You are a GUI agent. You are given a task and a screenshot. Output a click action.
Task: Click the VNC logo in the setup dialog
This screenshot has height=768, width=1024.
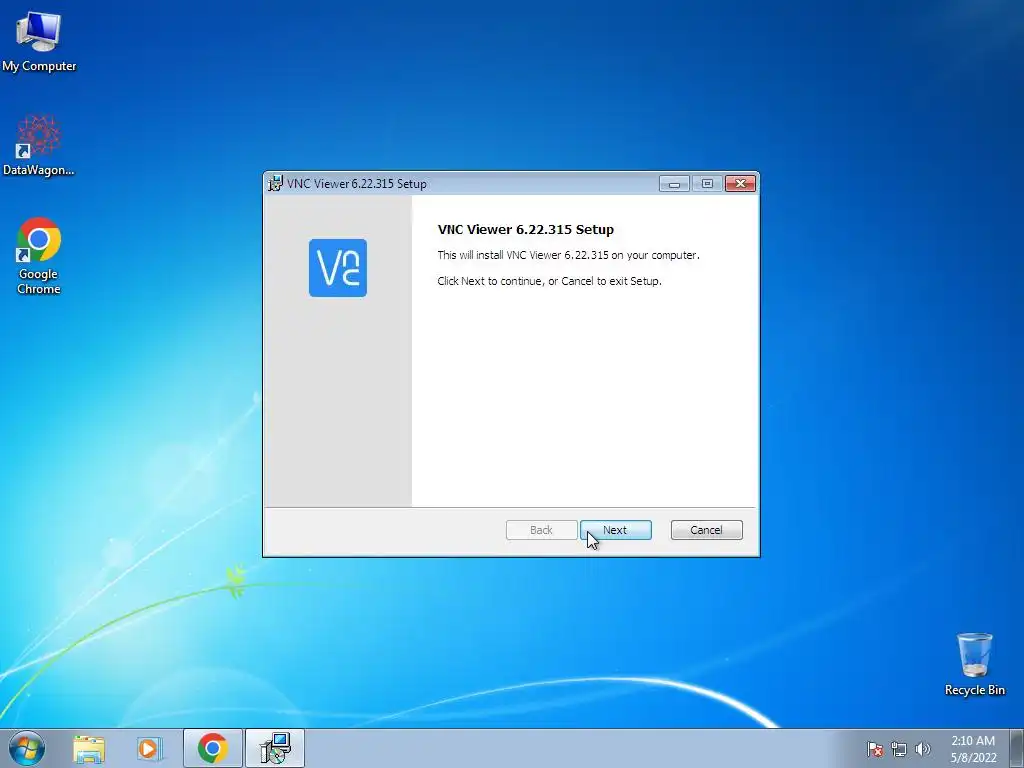pyautogui.click(x=338, y=268)
